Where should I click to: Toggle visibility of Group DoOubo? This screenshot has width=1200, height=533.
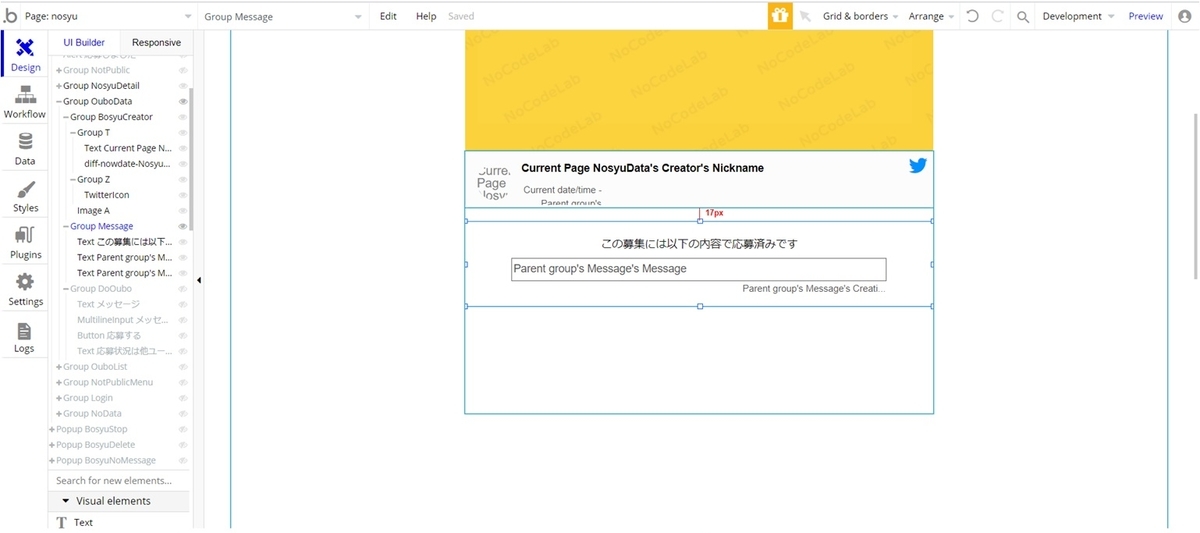click(x=183, y=289)
